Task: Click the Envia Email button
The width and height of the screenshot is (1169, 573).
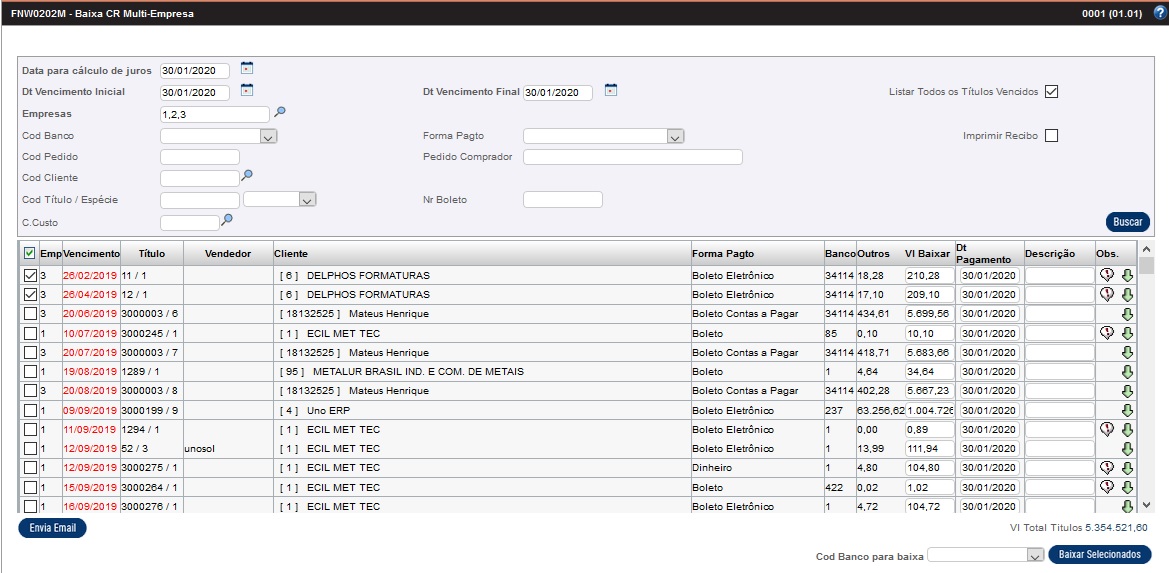Action: [52, 528]
